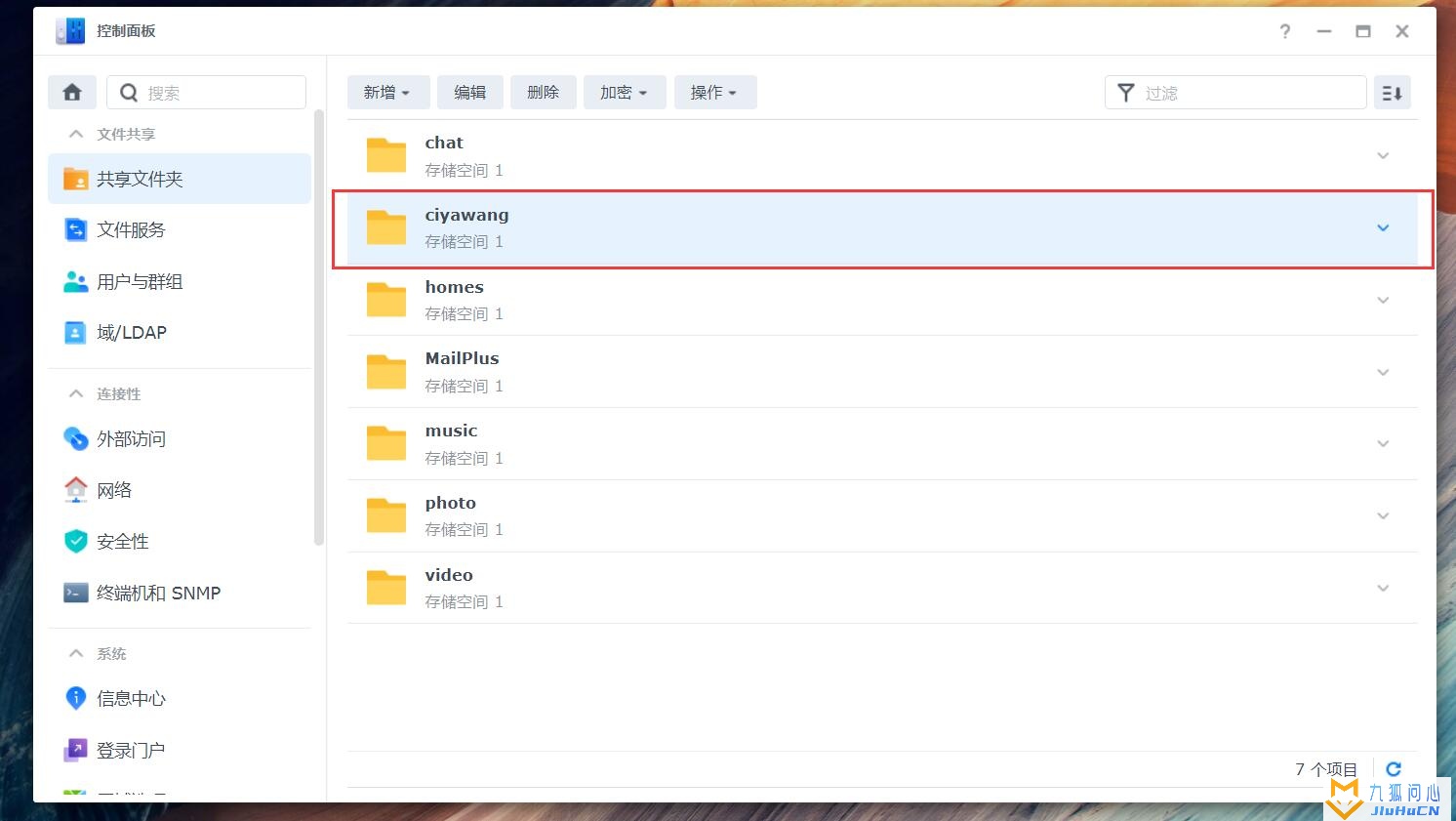1456x821 pixels.
Task: Click the chat folder icon
Action: coord(386,155)
